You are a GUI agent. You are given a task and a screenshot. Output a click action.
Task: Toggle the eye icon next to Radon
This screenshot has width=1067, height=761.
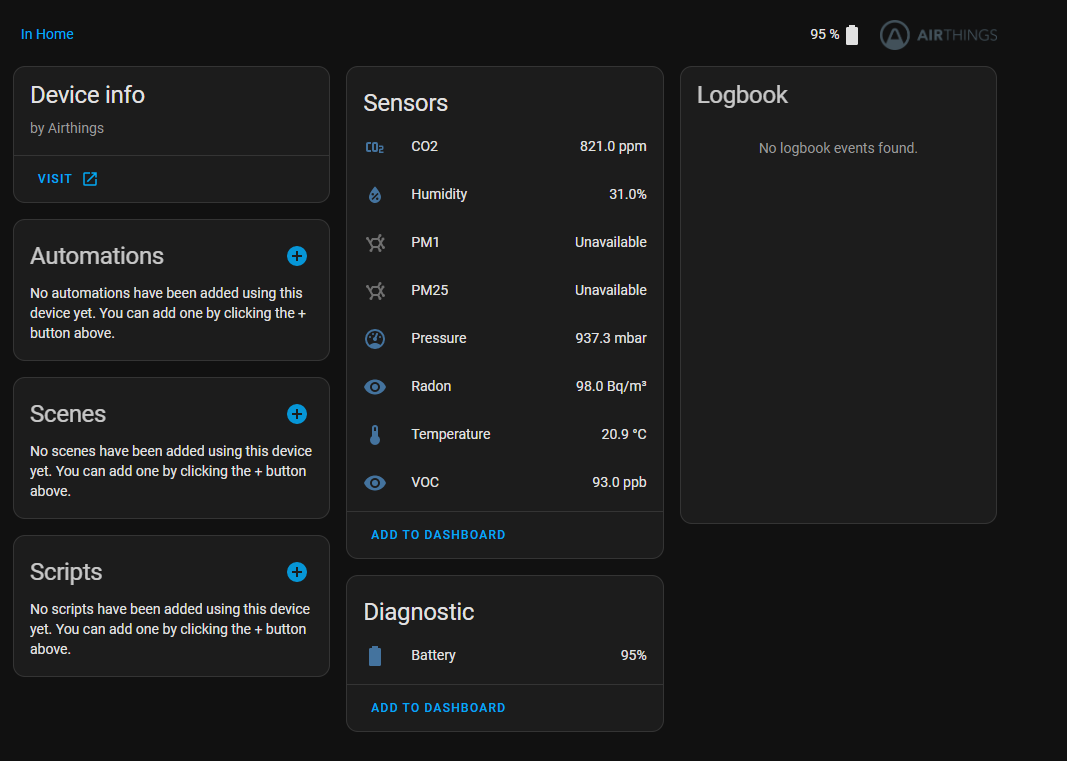374,386
